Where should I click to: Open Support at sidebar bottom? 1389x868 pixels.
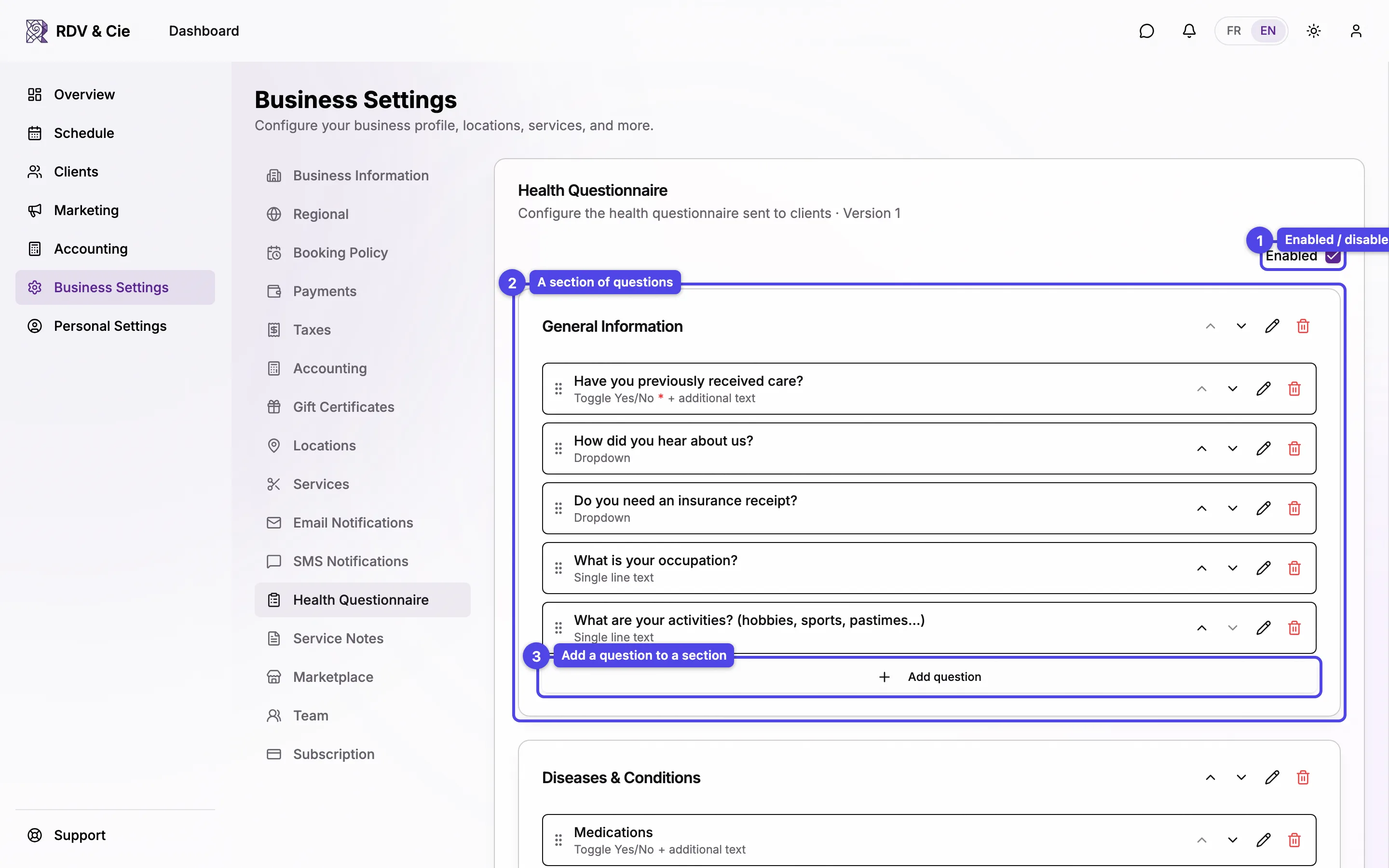point(115,835)
